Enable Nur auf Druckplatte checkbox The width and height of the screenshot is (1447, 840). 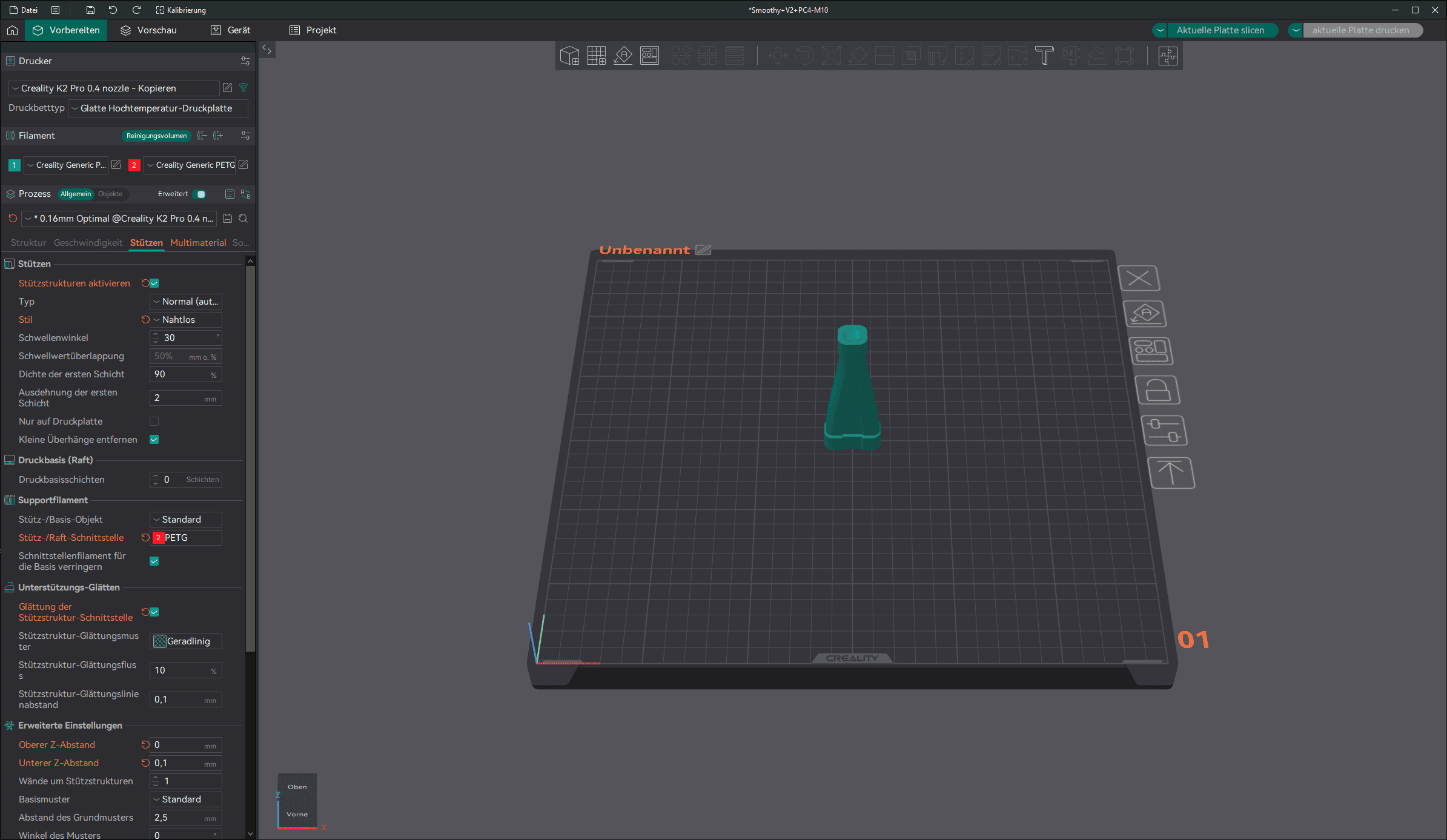(154, 422)
